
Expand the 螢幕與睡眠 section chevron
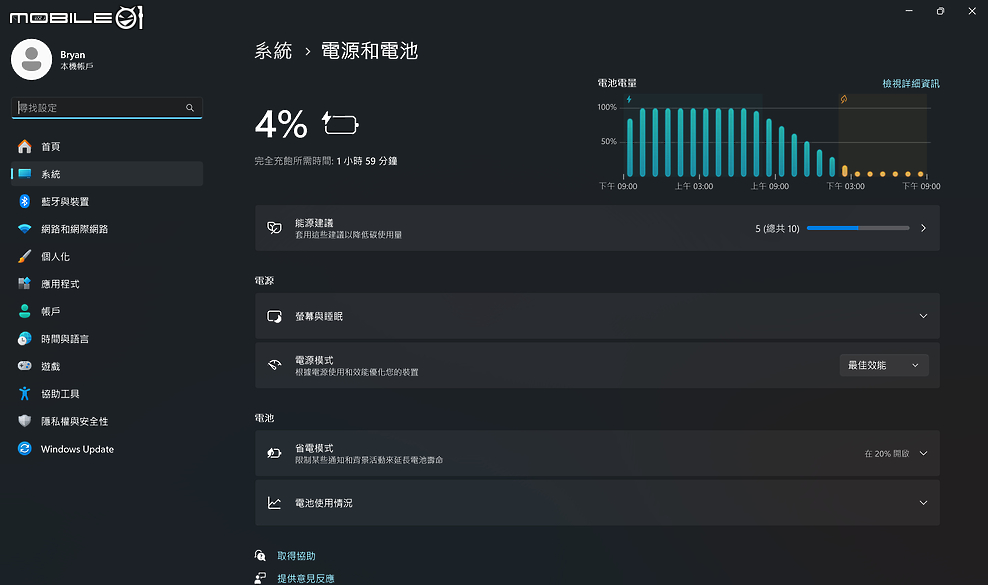pyautogui.click(x=923, y=316)
